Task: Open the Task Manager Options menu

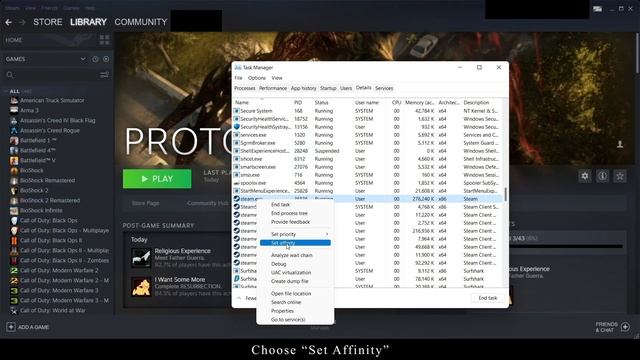Action: click(257, 78)
